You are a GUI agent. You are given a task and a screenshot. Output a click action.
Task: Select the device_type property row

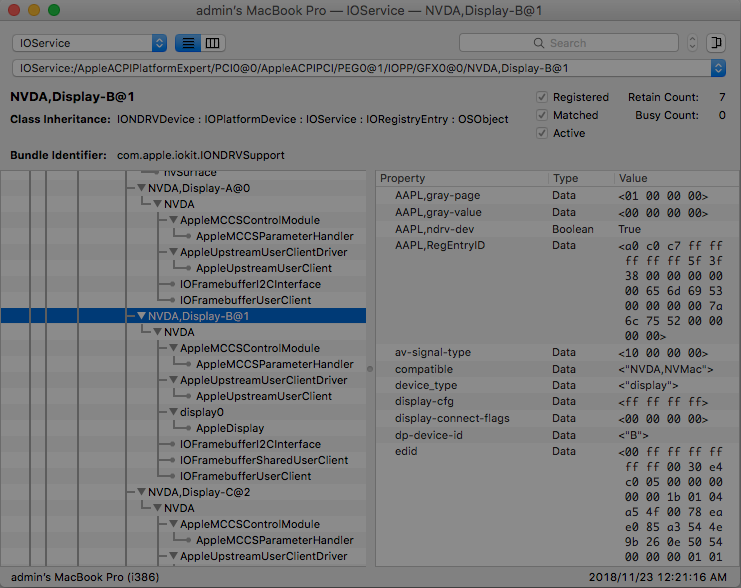558,385
